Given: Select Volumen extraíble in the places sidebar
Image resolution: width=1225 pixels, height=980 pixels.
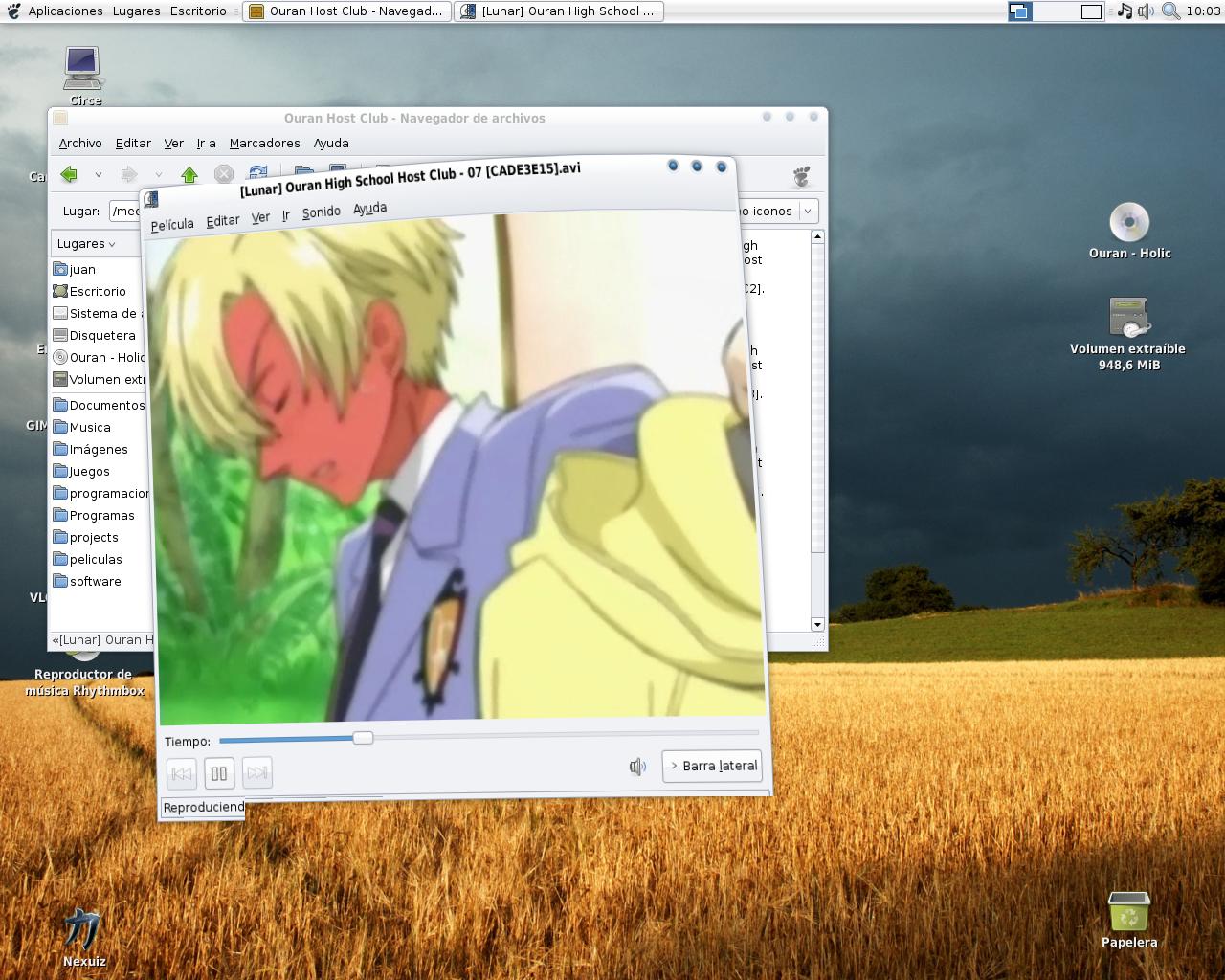Looking at the screenshot, I should (98, 379).
